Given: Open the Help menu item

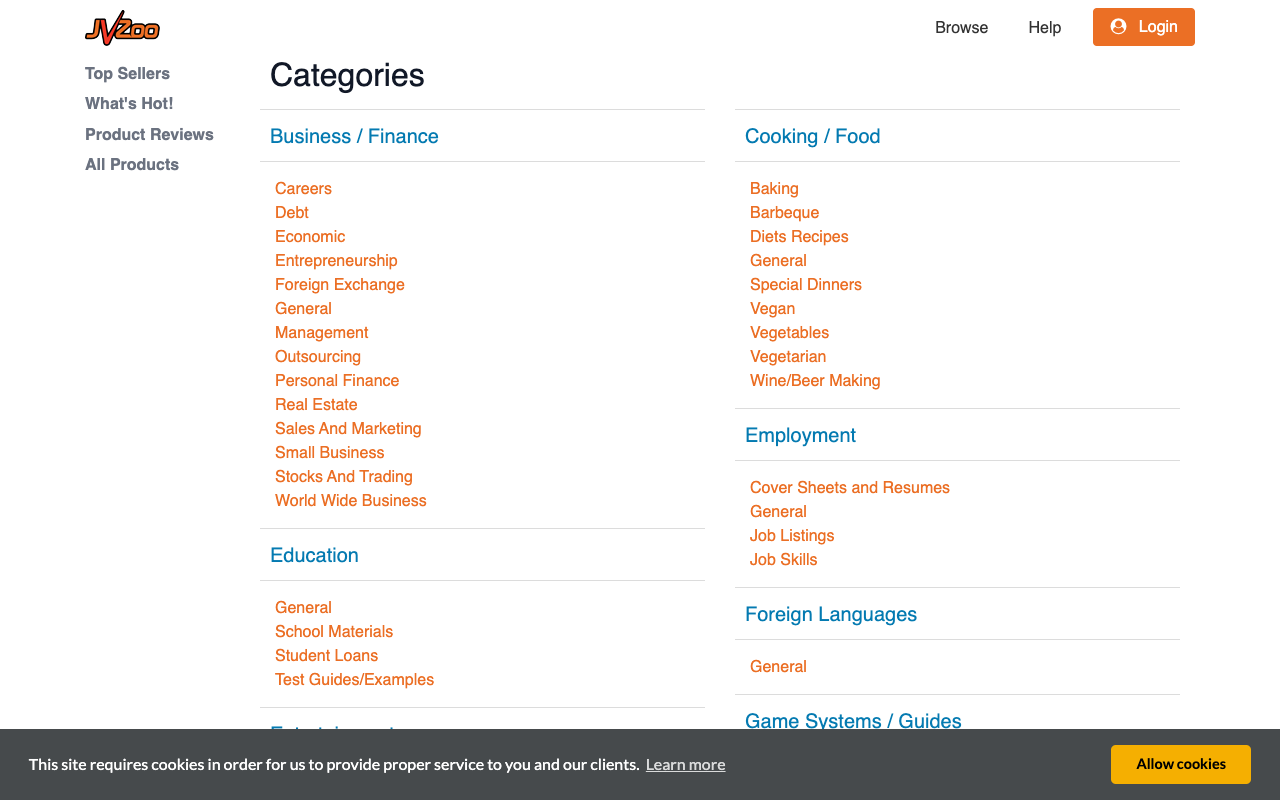Looking at the screenshot, I should pos(1044,27).
